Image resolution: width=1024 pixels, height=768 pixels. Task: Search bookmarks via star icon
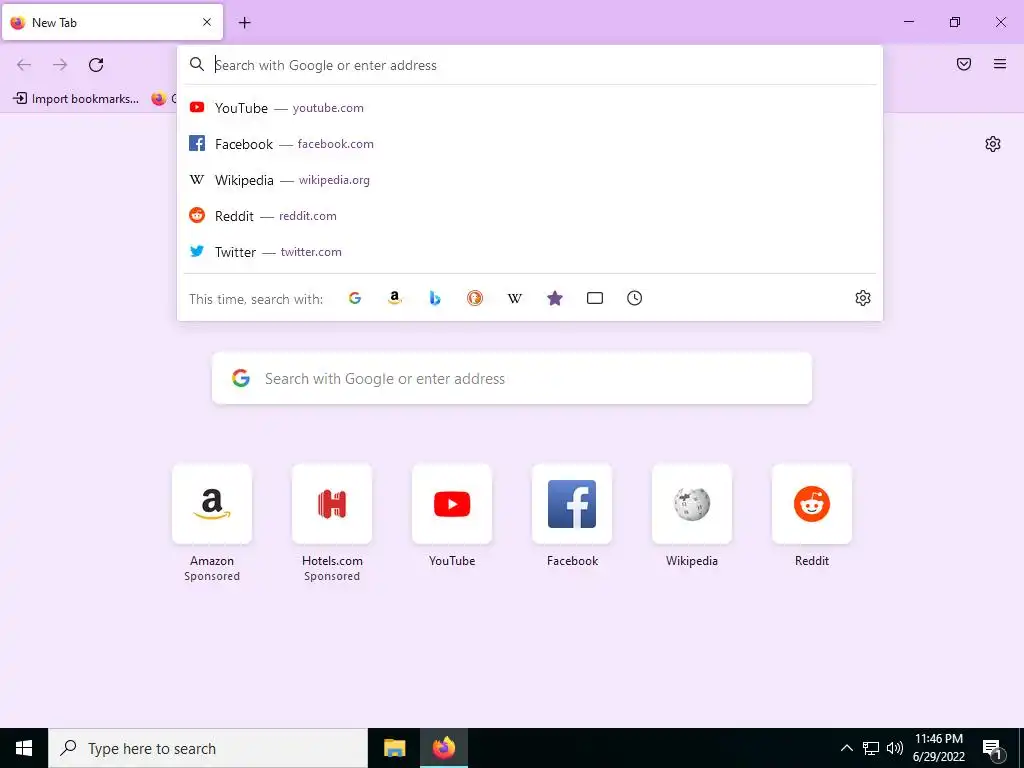tap(554, 298)
